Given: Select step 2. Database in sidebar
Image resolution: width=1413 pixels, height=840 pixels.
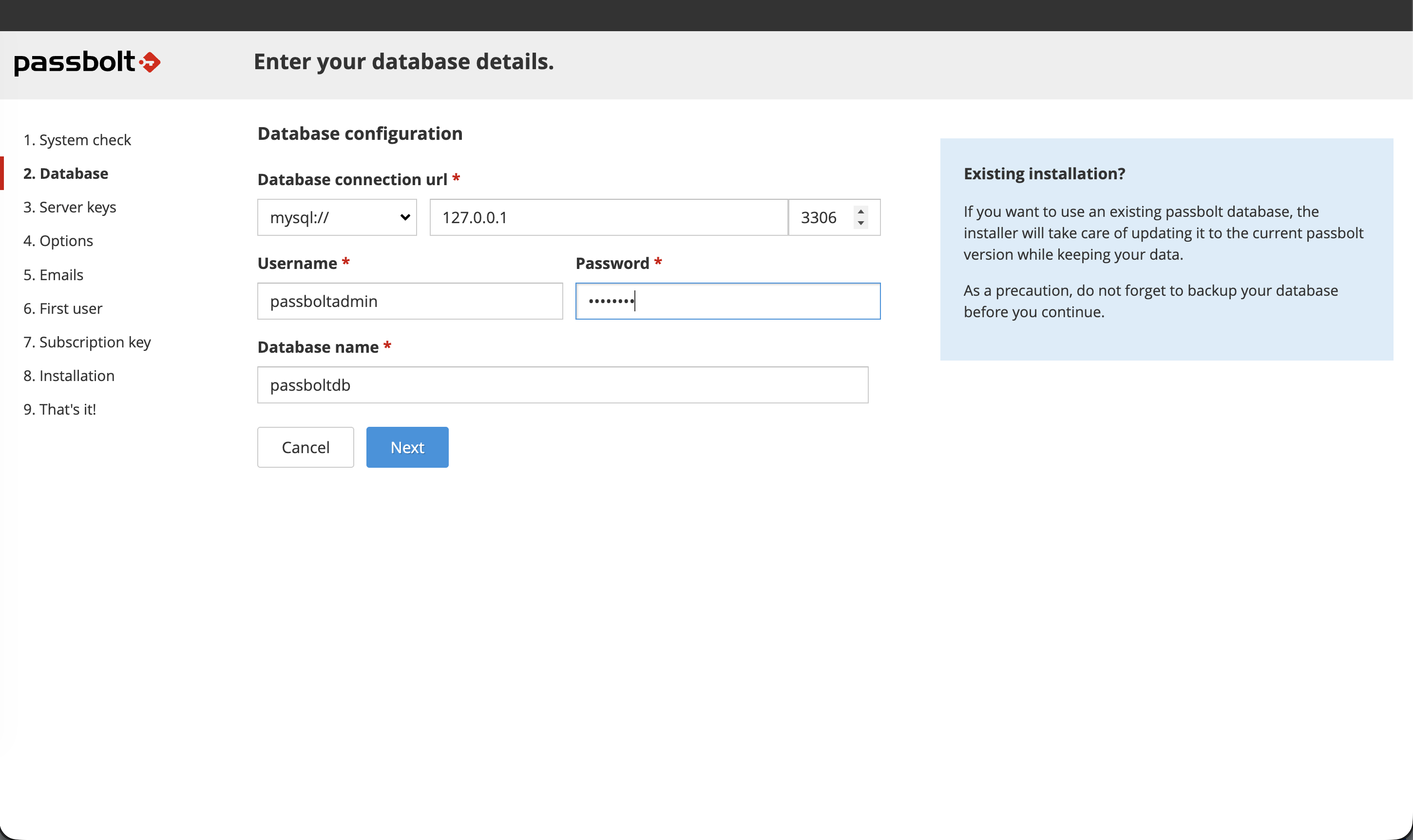Looking at the screenshot, I should tap(66, 173).
